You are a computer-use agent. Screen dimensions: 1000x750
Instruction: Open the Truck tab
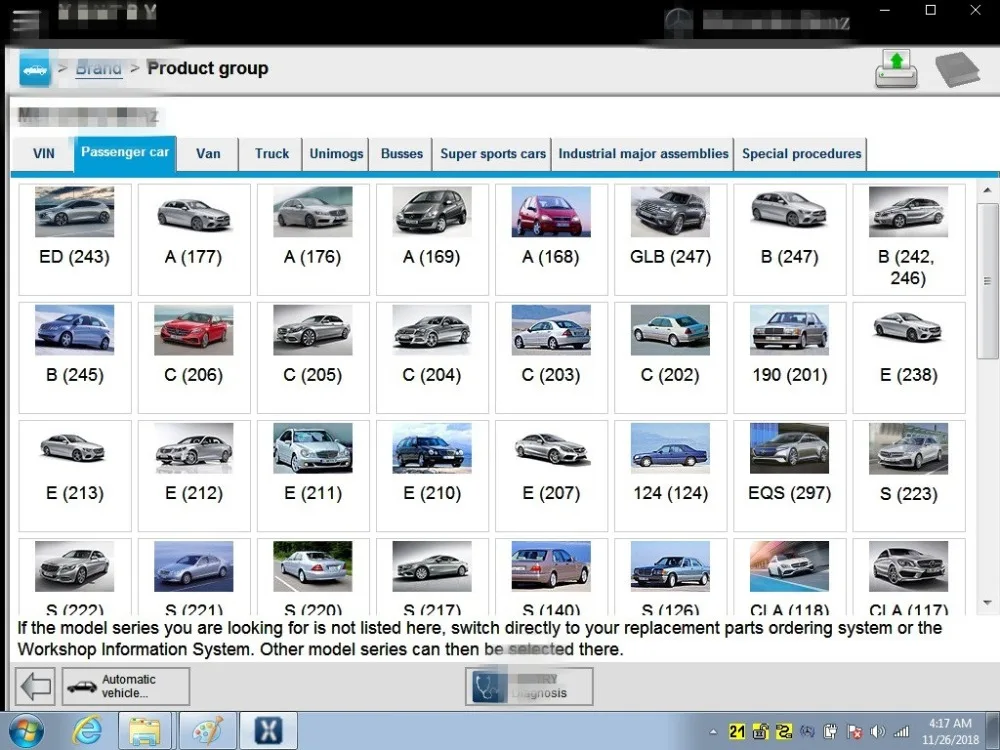(272, 154)
